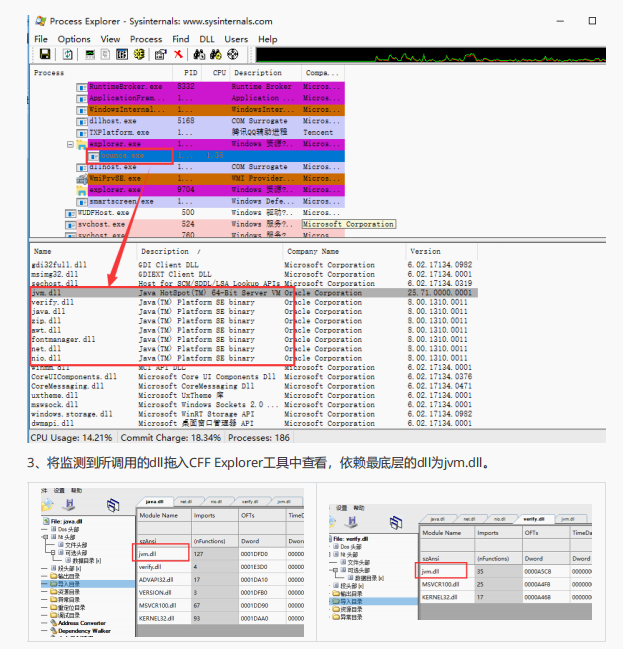Switch to java.dll tab in verify.dll CFF window
This screenshot has width=623, height=649.
tap(437, 519)
